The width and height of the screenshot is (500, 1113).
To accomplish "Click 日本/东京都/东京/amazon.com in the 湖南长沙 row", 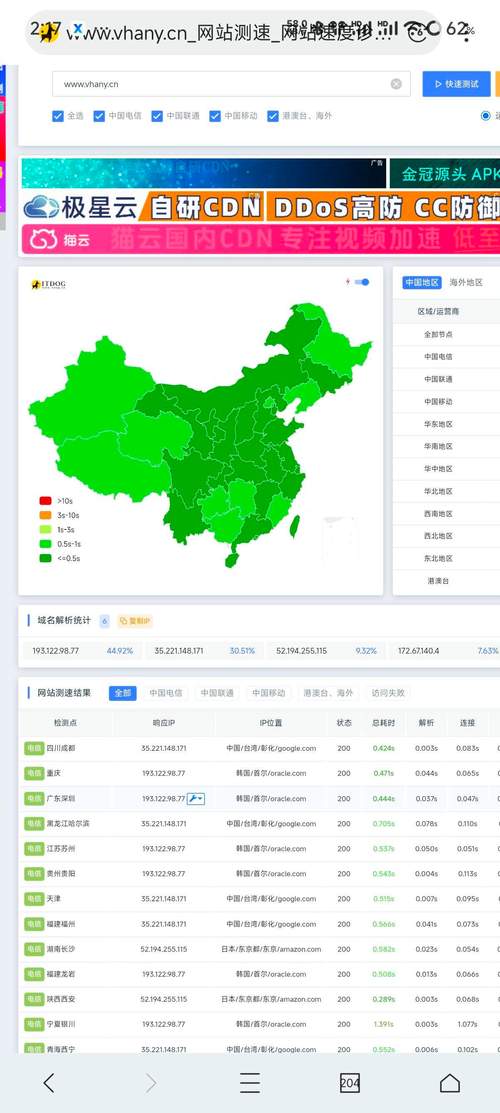I will (x=271, y=949).
